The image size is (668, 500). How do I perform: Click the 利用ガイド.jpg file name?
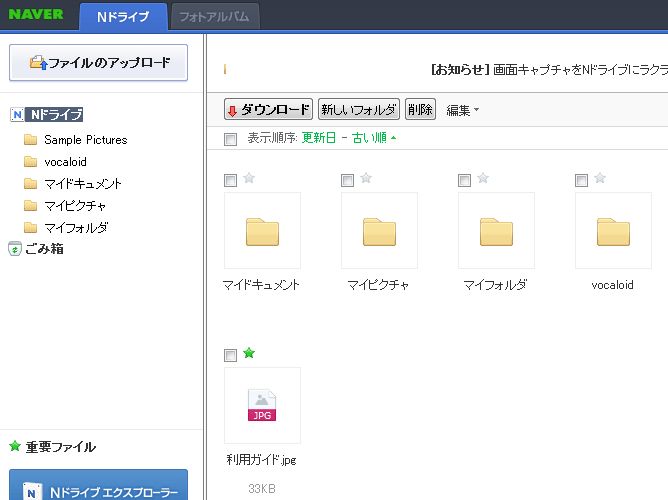tap(262, 460)
